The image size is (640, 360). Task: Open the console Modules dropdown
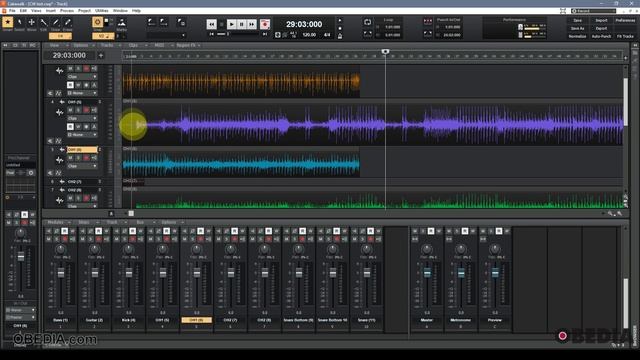[x=59, y=222]
